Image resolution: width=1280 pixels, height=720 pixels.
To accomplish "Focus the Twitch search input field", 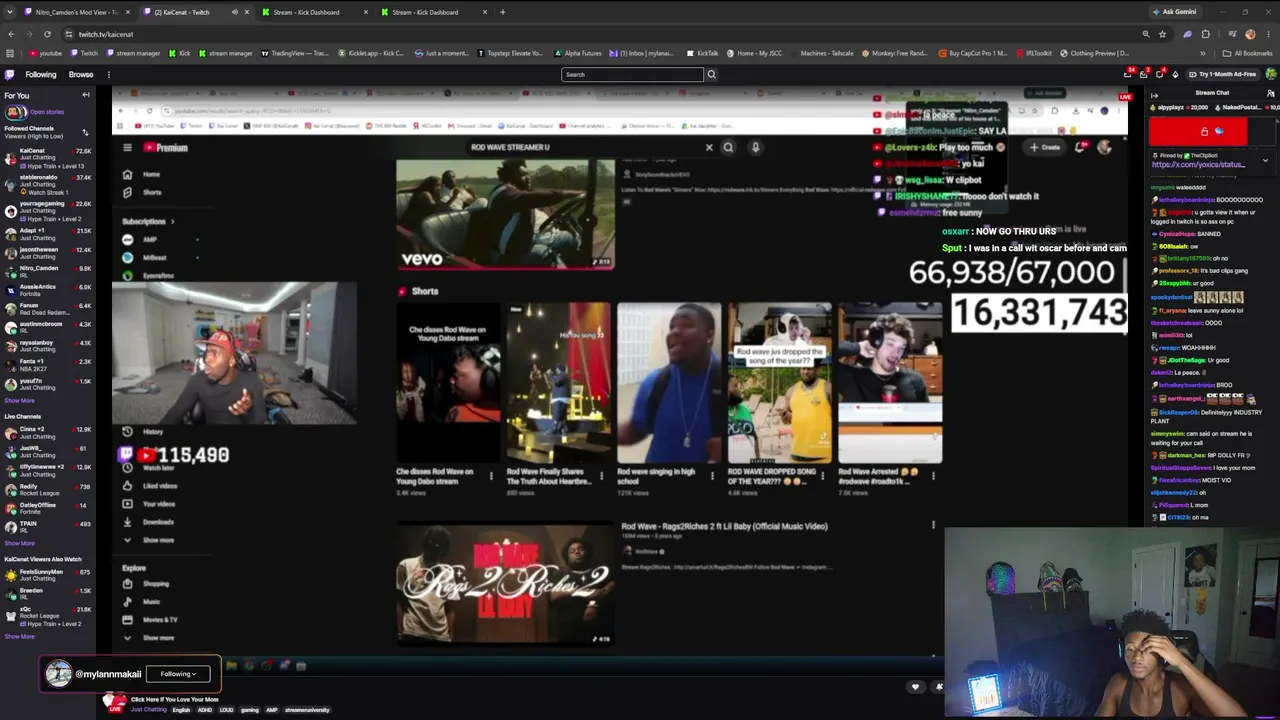I will coord(632,74).
